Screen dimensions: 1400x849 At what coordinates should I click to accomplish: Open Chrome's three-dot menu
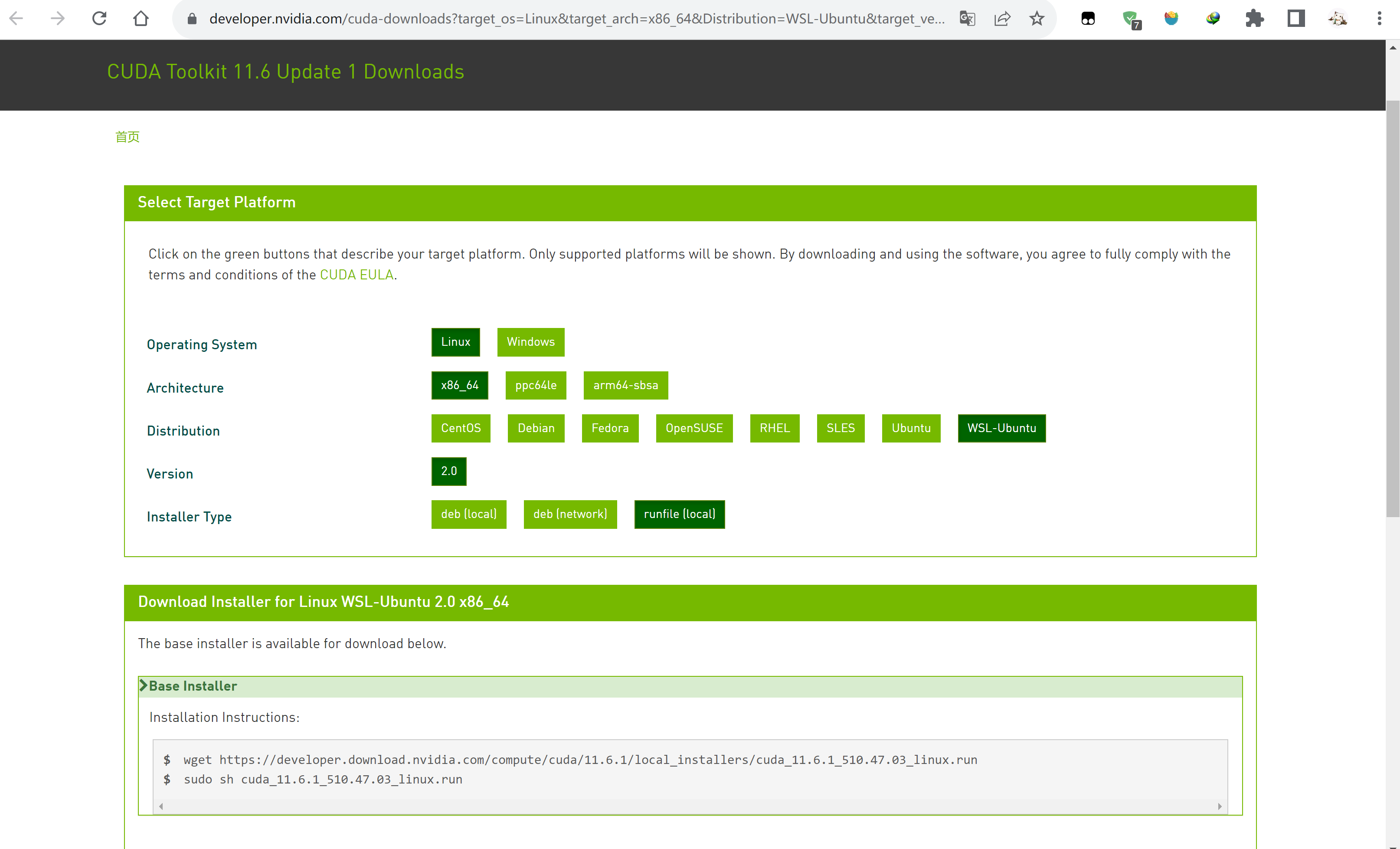pos(1379,19)
